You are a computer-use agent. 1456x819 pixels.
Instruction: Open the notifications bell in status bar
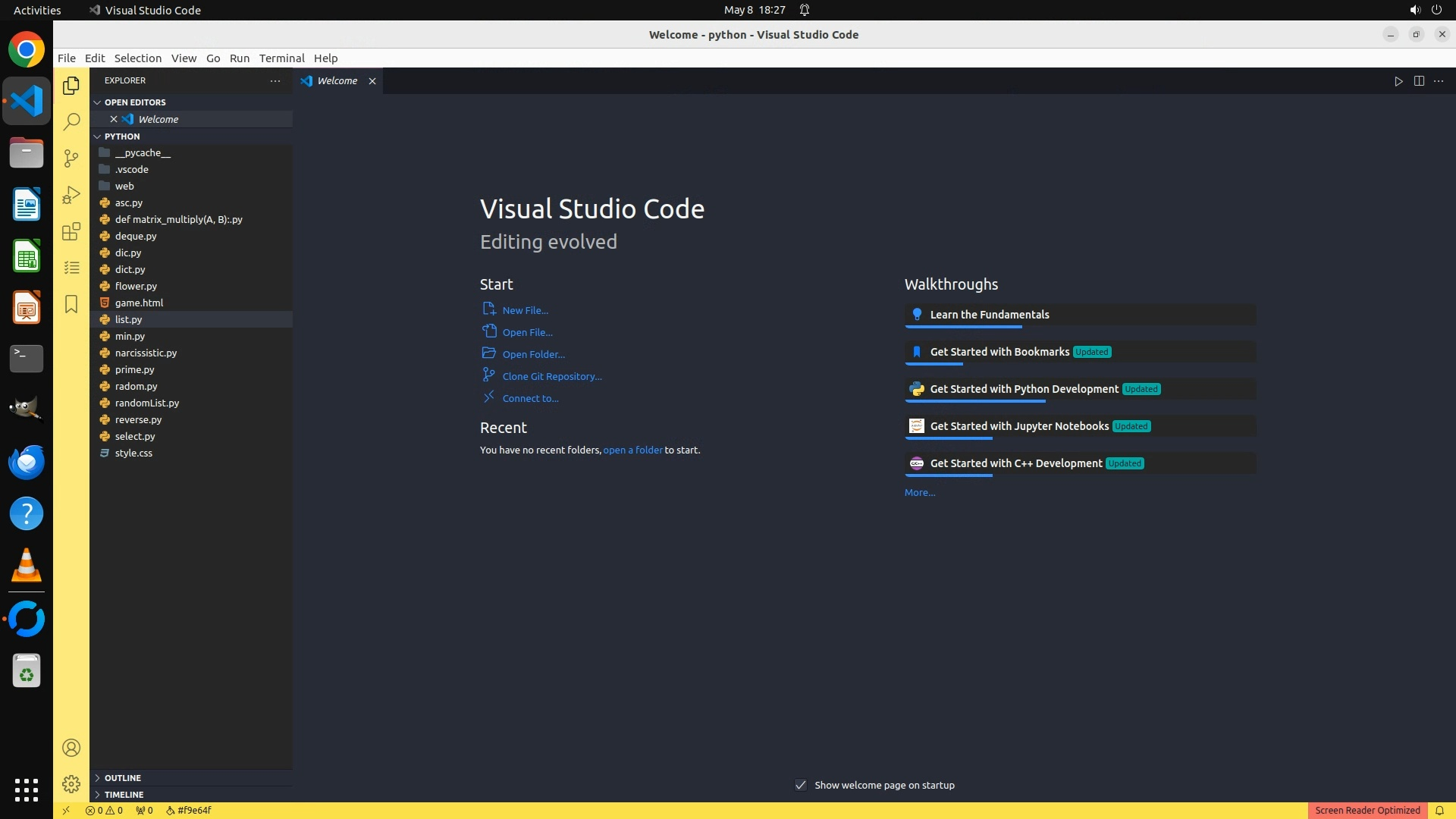point(1439,810)
